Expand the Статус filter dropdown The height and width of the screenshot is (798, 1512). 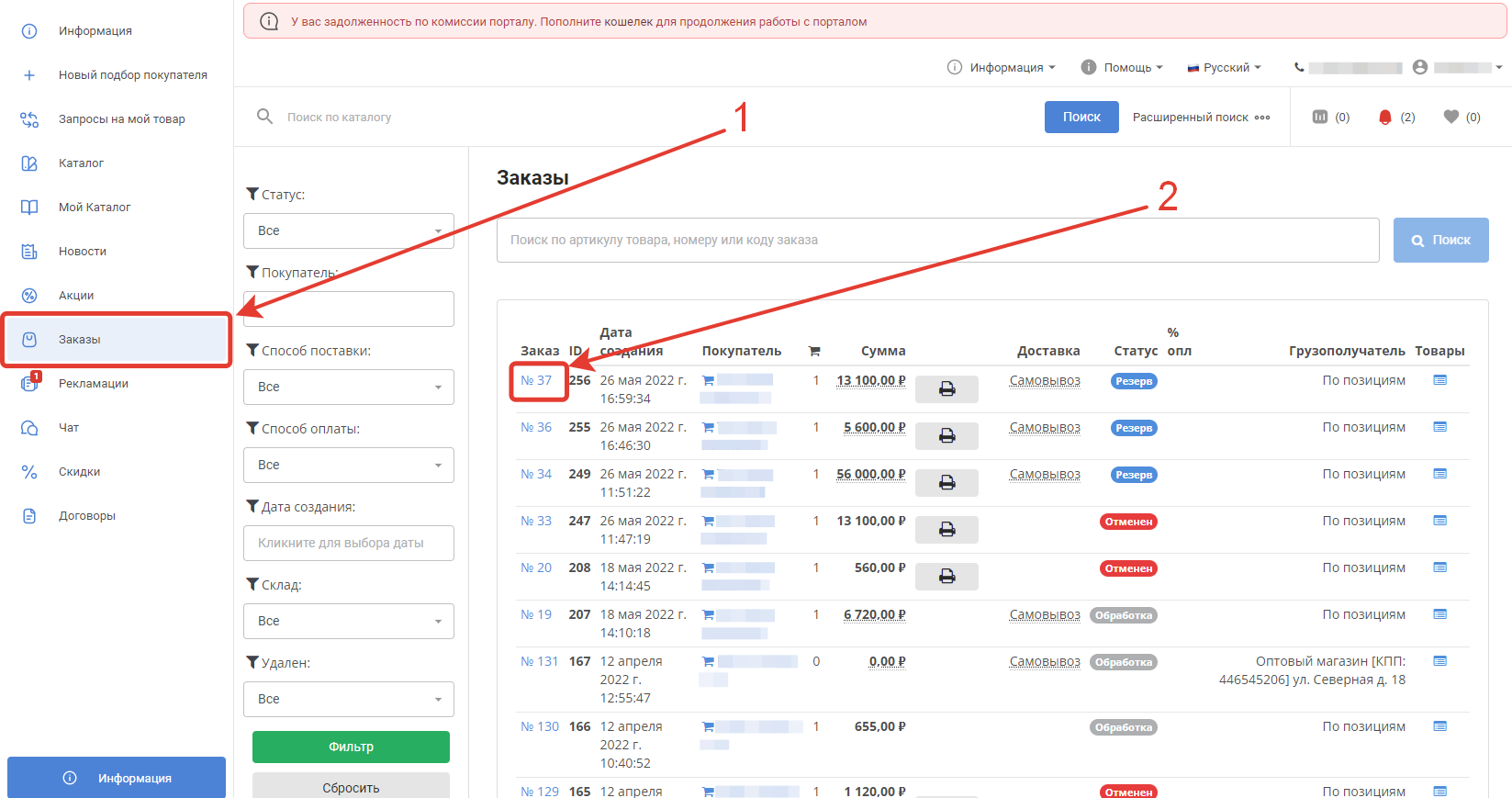coord(349,230)
